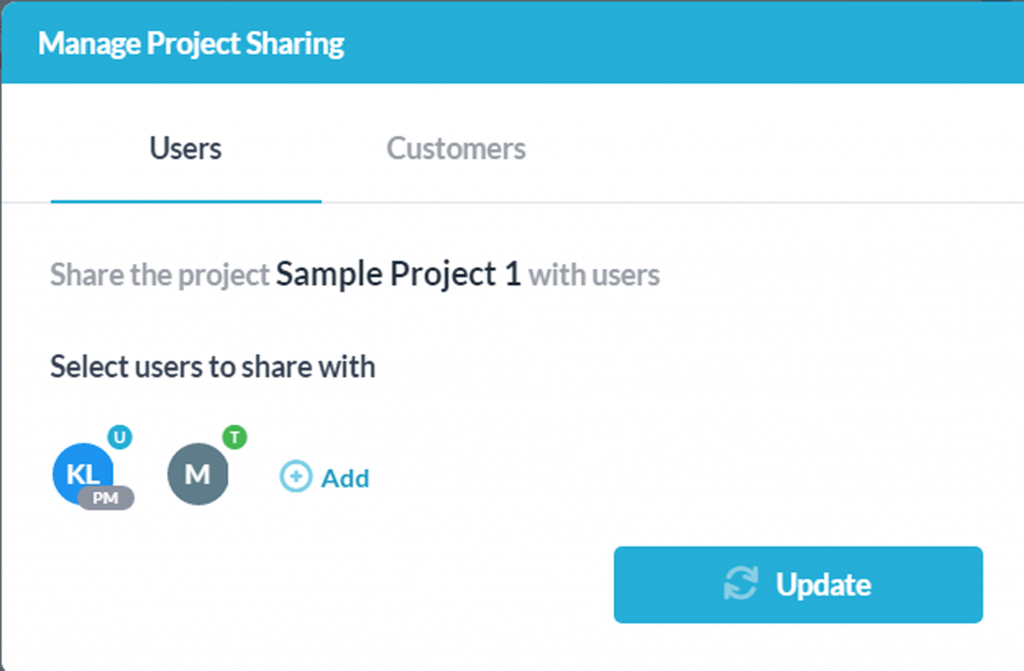Switch to the Customers tab
Screen dimensions: 1024x671
click(456, 148)
